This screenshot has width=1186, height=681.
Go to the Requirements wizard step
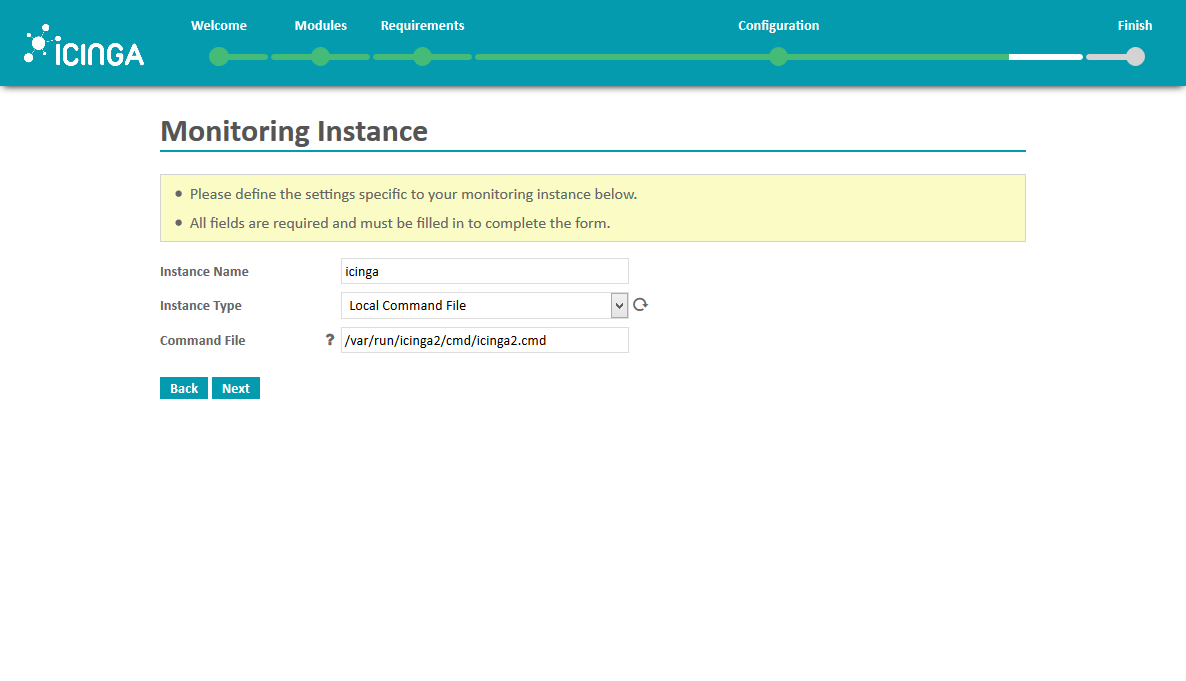coord(422,26)
